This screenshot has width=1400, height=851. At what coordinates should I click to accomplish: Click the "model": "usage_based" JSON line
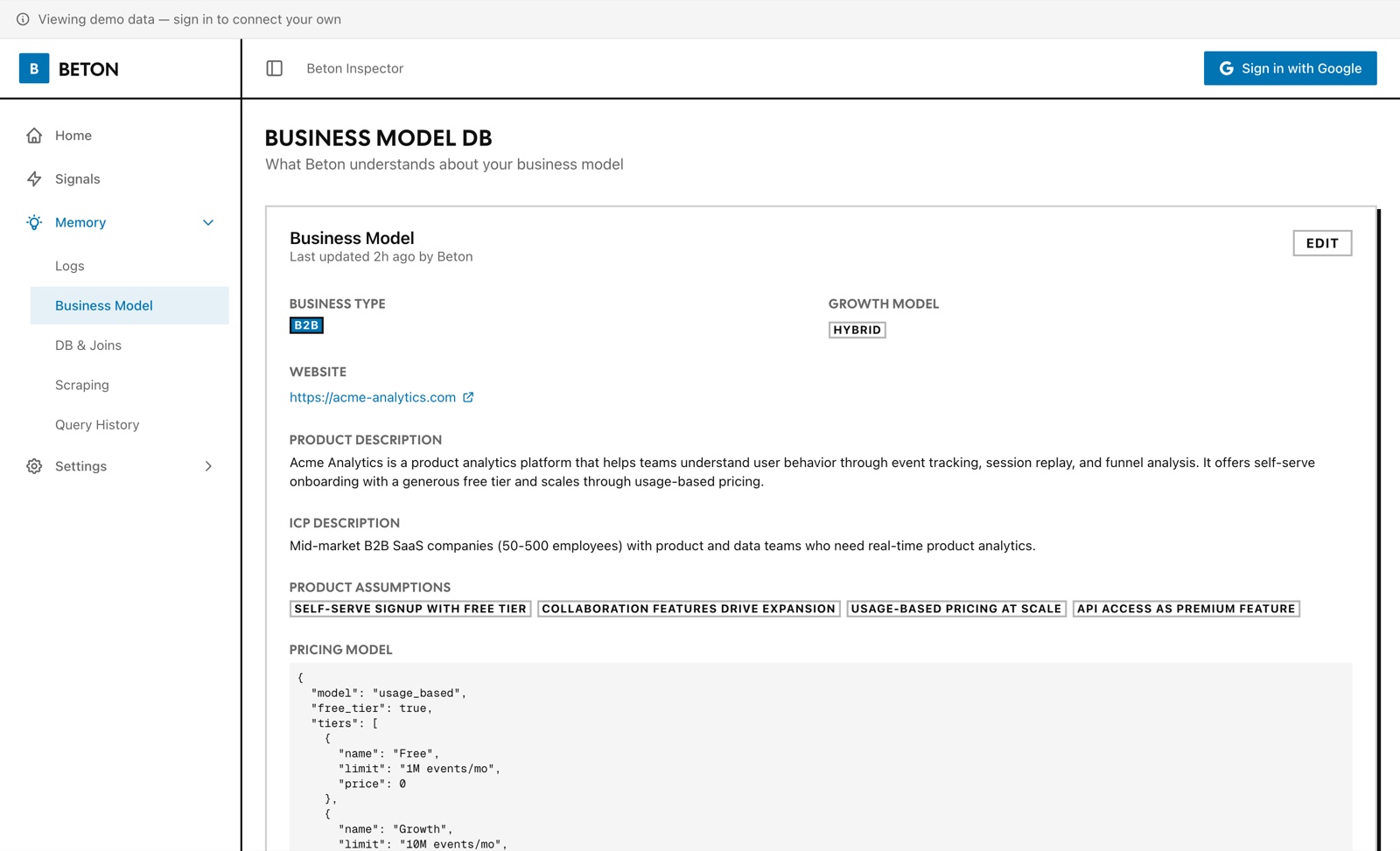[388, 693]
